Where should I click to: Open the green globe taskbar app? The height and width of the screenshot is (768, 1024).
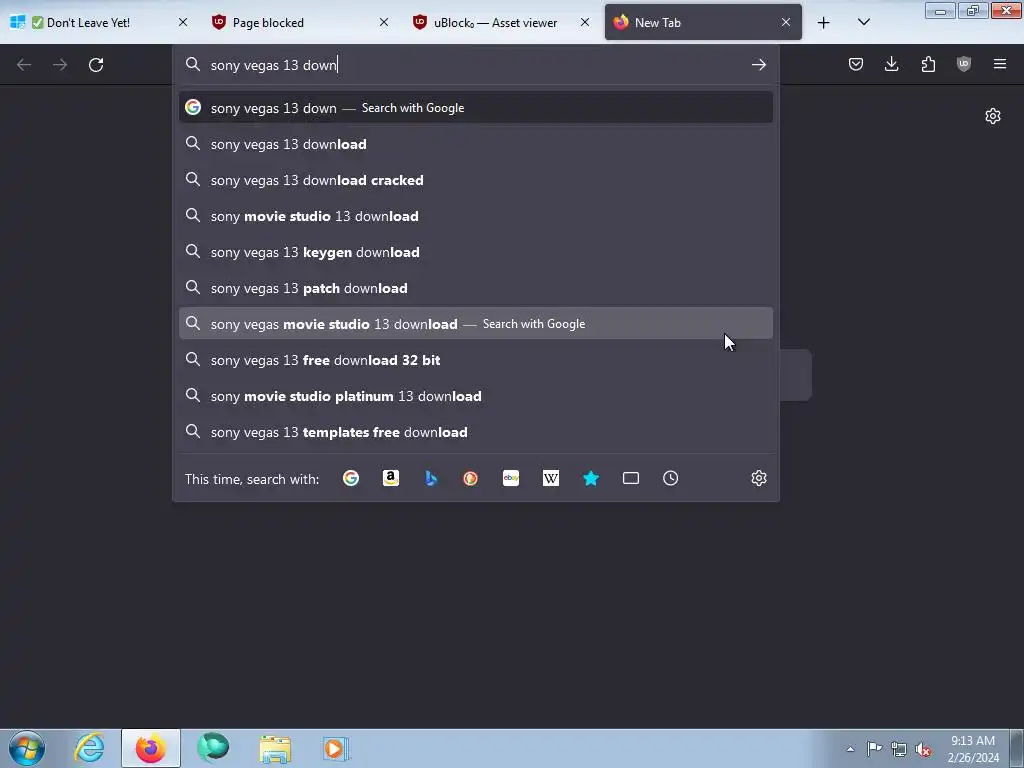(213, 748)
